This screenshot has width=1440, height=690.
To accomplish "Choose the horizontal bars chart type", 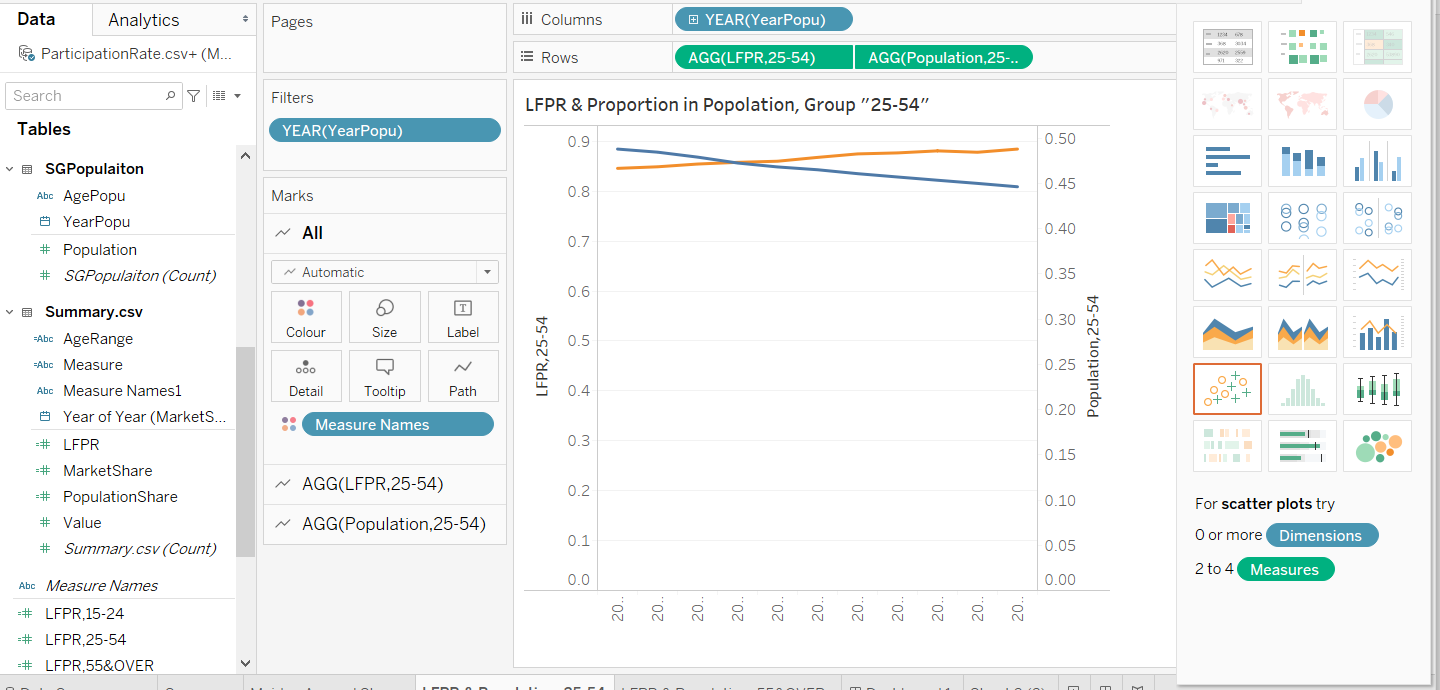I will coord(1227,160).
